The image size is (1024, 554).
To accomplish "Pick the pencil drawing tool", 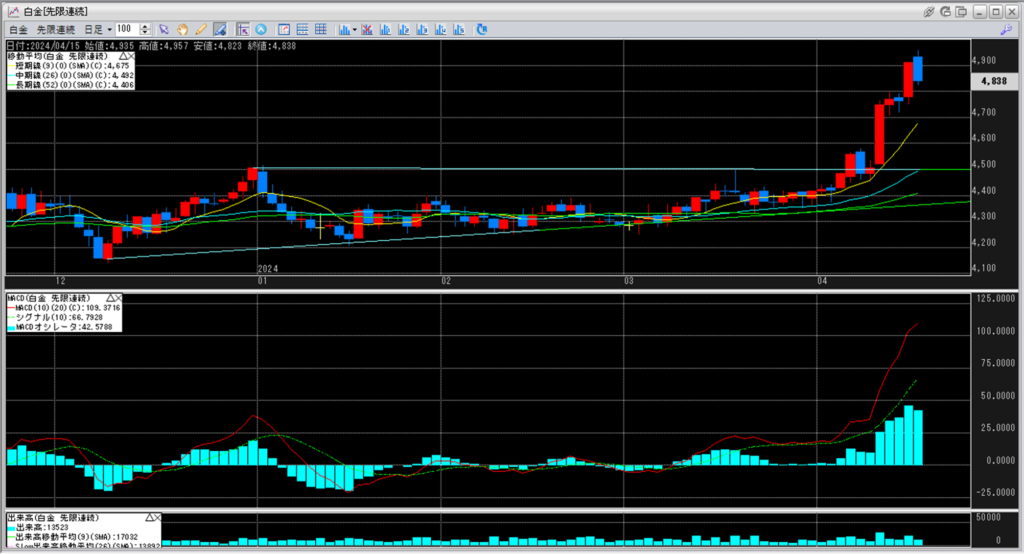I will coord(201,30).
